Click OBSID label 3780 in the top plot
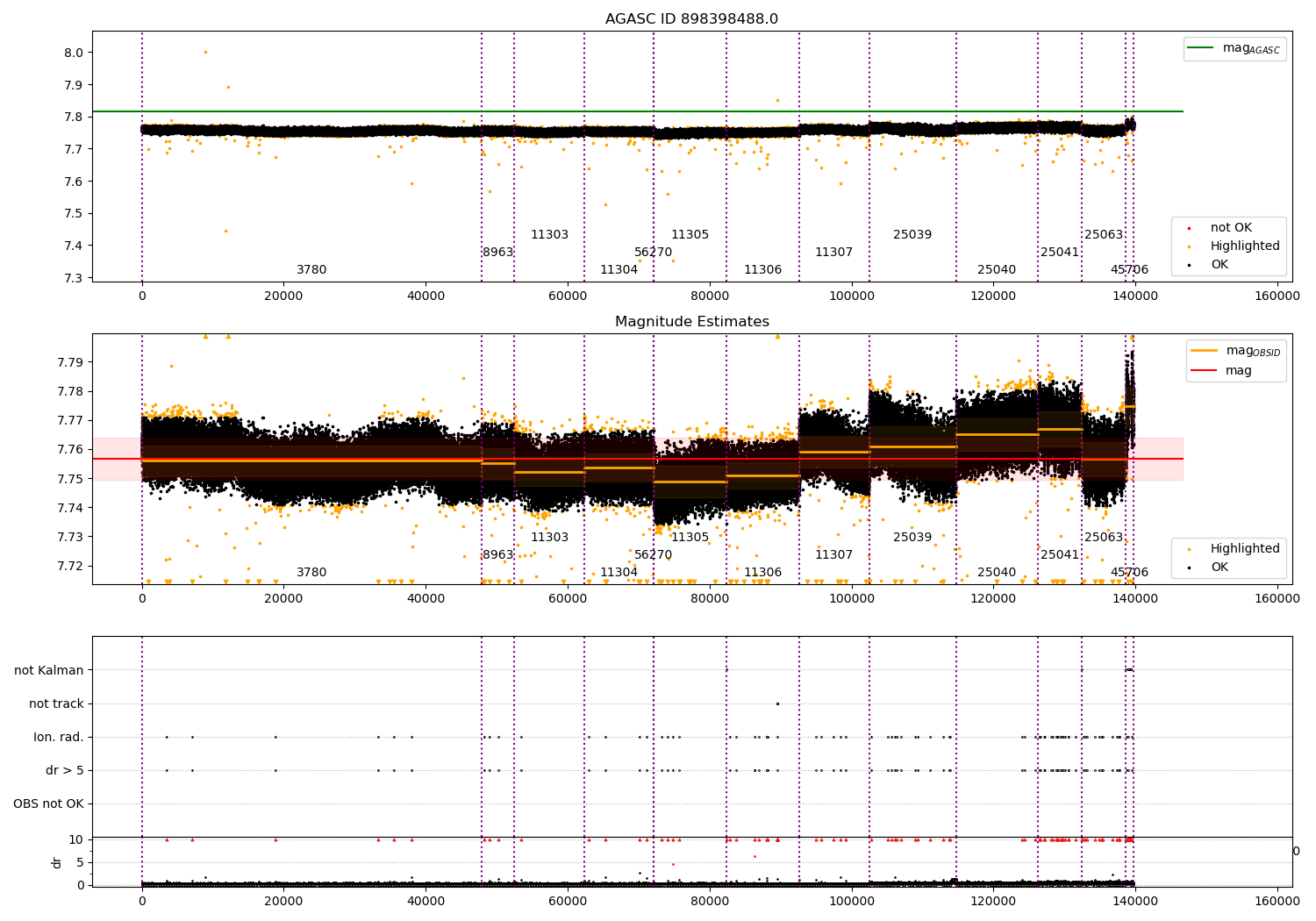 [311, 269]
